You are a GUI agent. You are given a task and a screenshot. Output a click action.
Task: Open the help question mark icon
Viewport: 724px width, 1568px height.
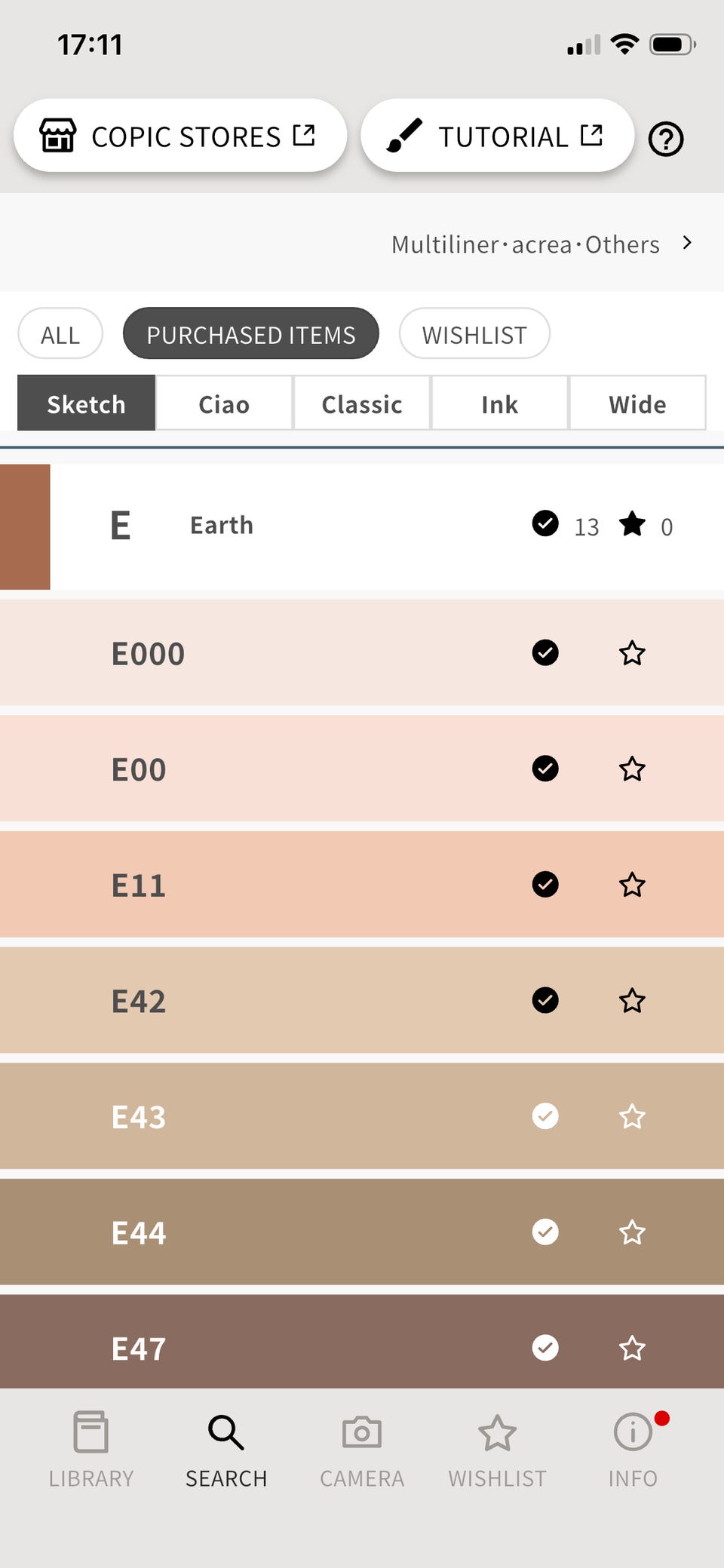pyautogui.click(x=666, y=140)
